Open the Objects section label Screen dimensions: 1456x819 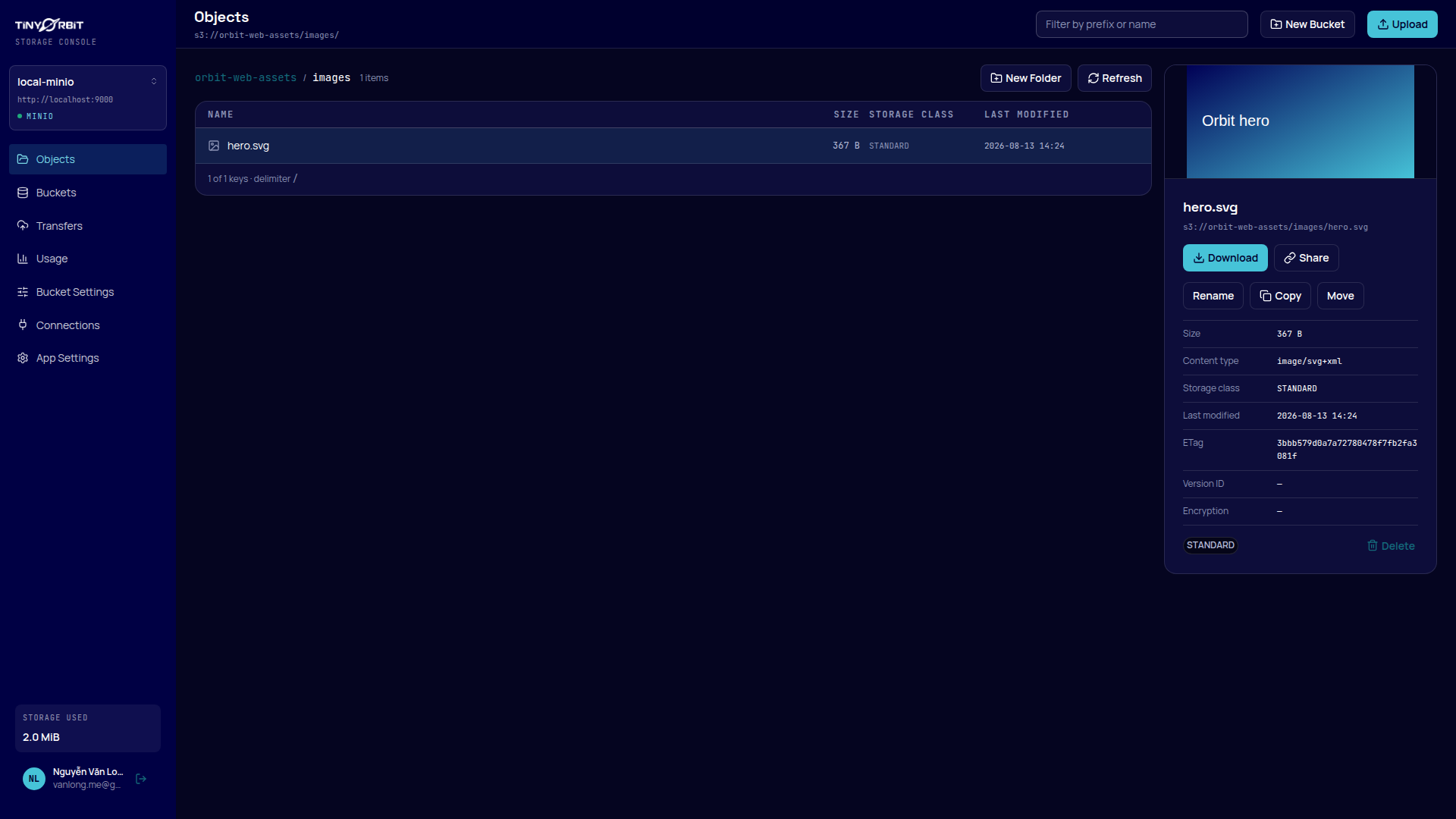55,159
